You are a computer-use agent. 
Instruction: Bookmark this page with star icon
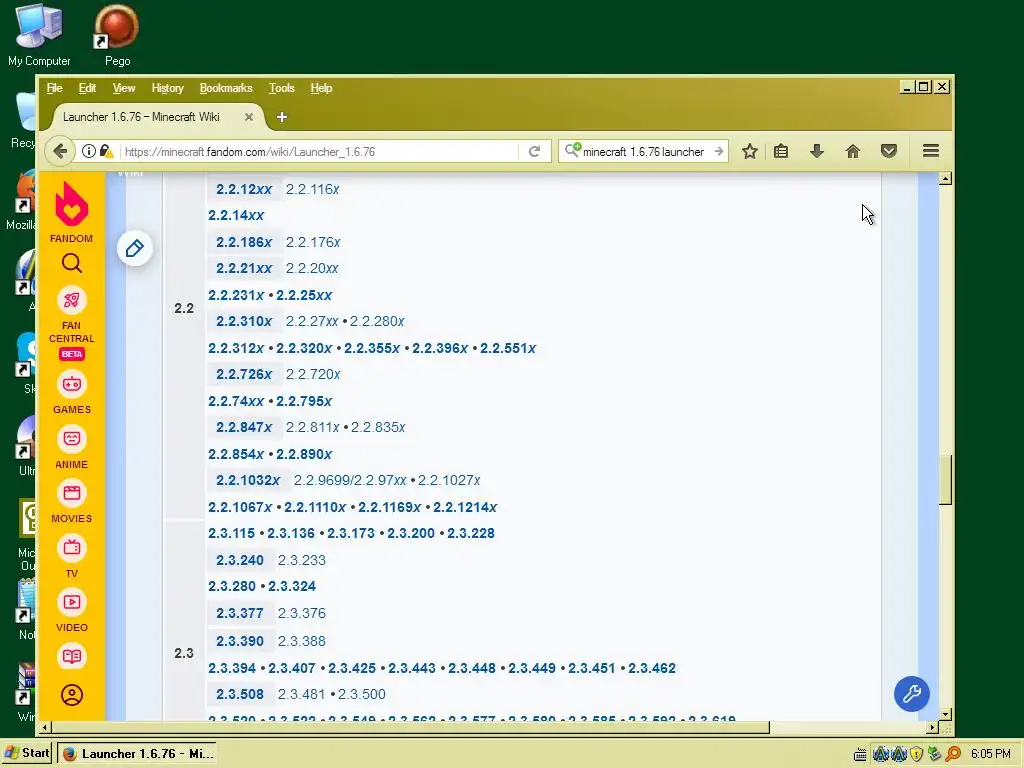tap(750, 152)
